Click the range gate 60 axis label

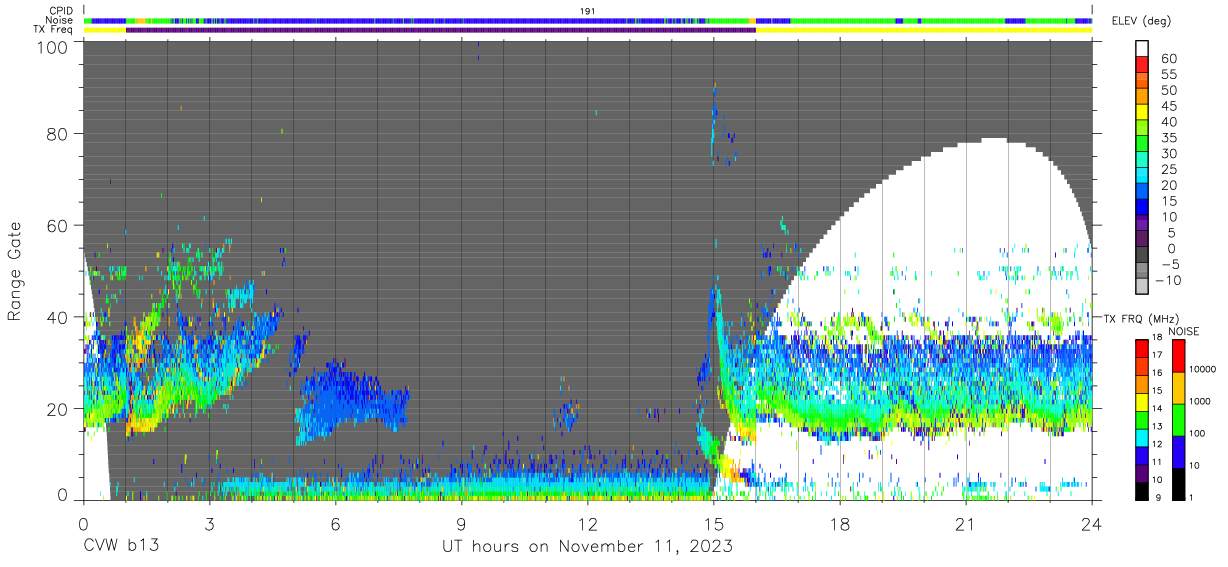tap(58, 226)
